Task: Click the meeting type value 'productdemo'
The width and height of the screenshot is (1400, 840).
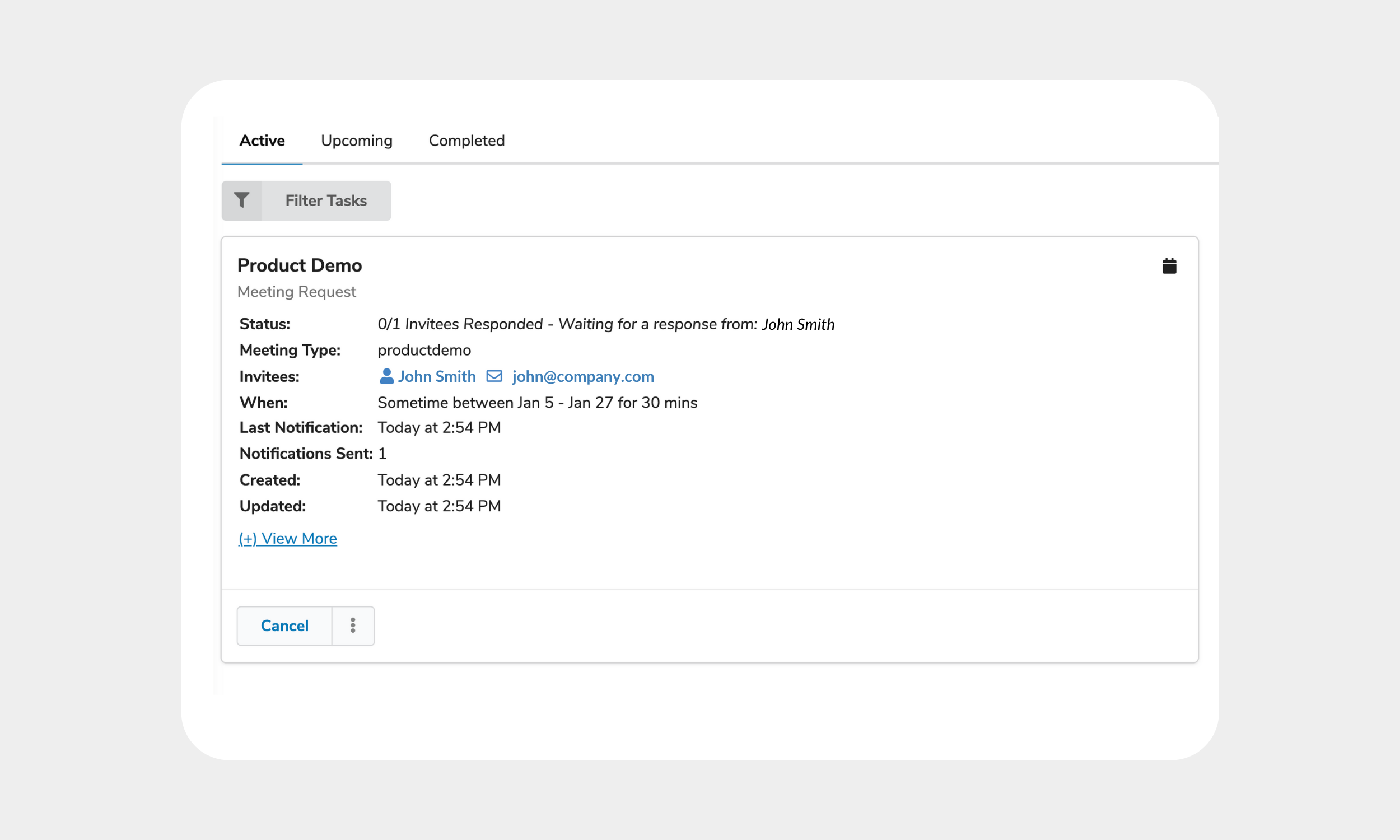Action: click(x=424, y=350)
